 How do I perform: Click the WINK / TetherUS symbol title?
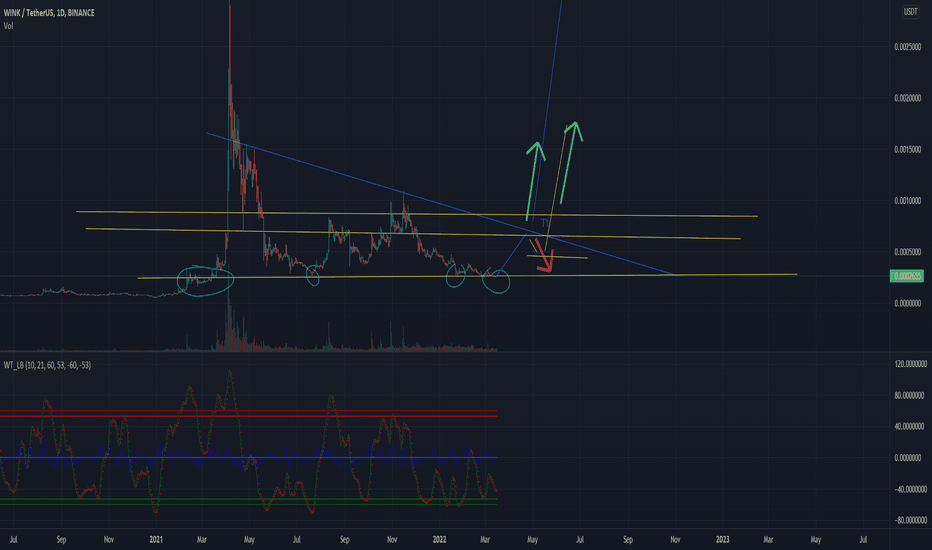pos(49,12)
